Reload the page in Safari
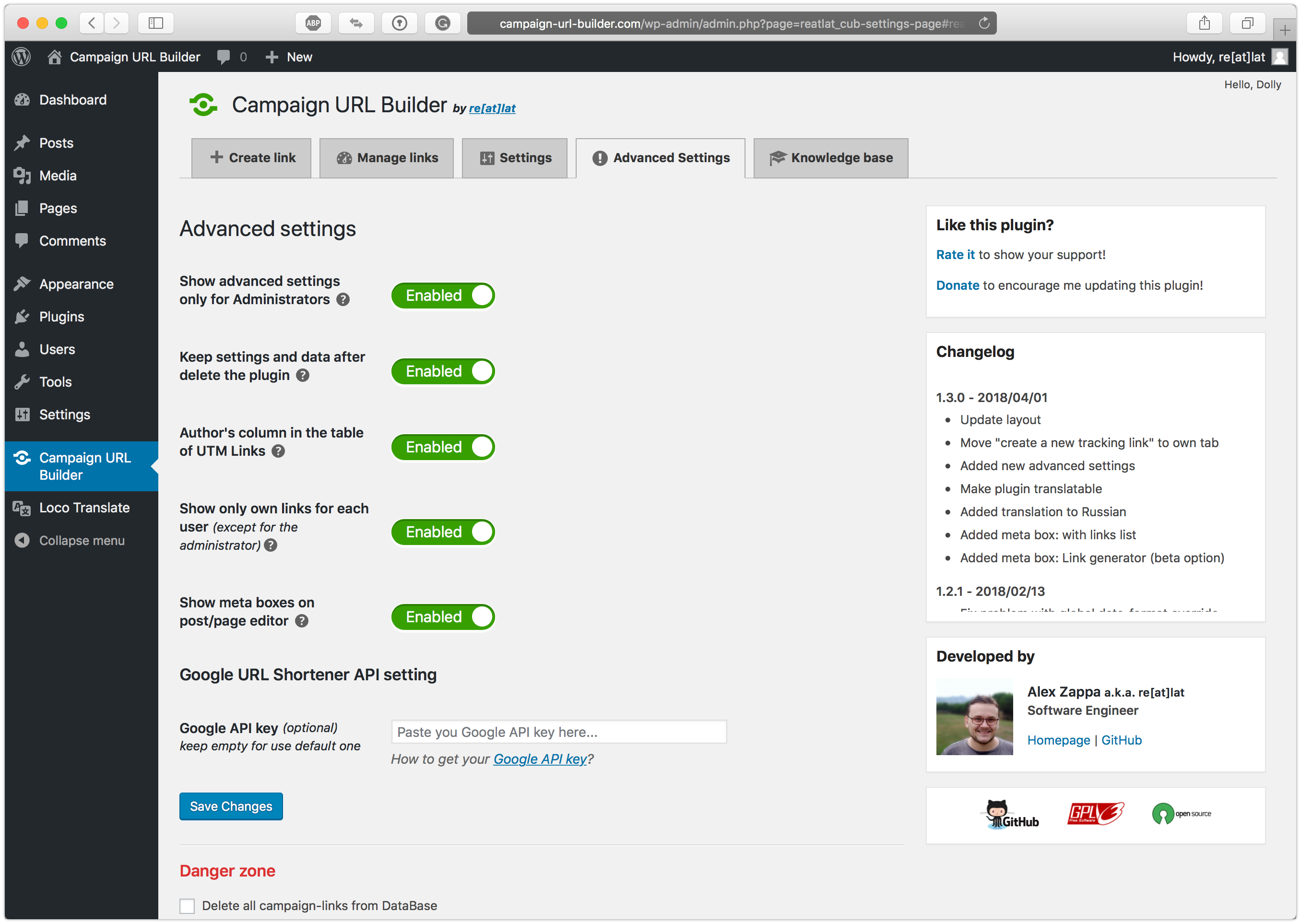The image size is (1301, 924). coord(984,24)
